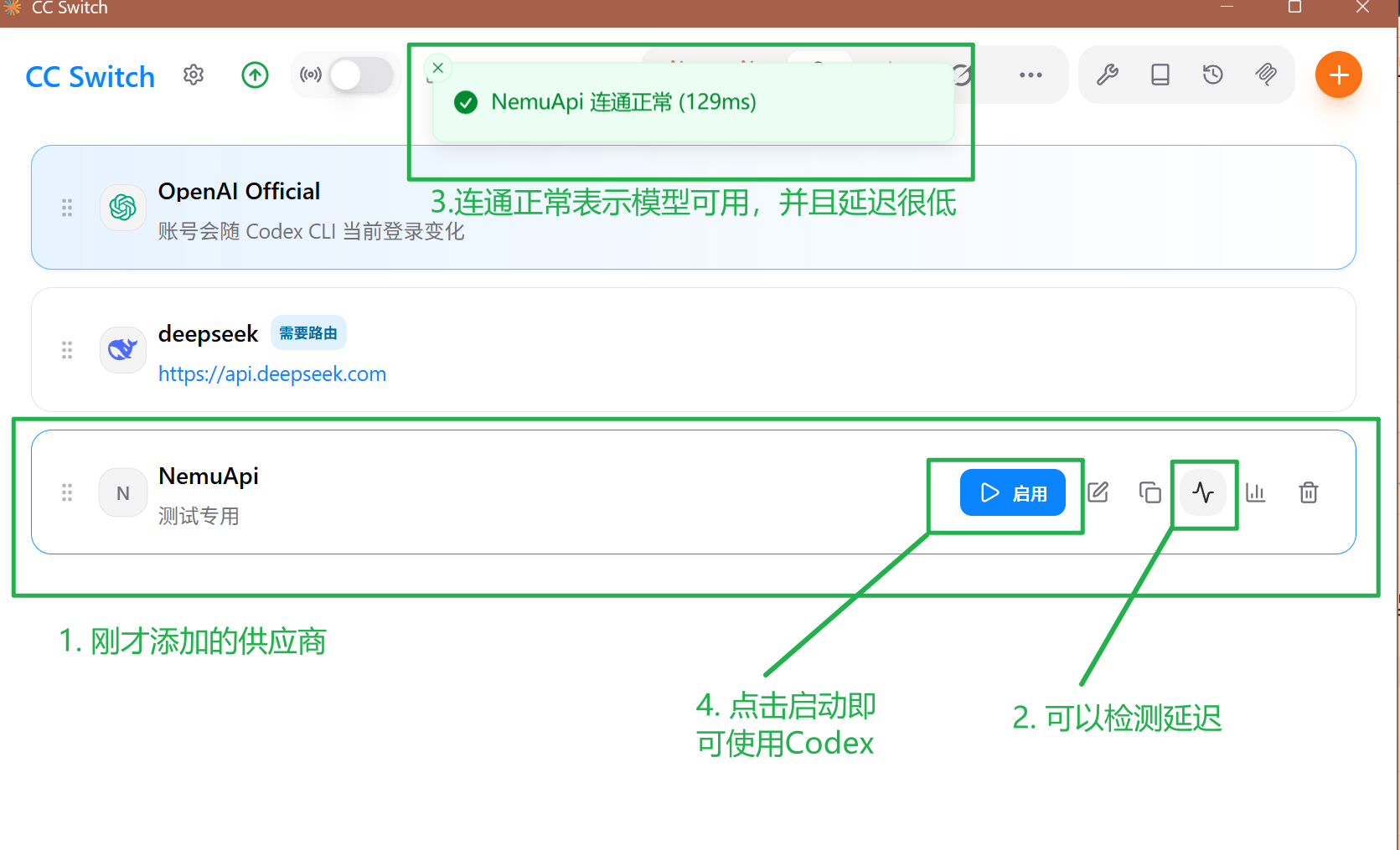Click the 需要路由 tag on deepseek
Screen dimensions: 1400x850
[x=308, y=333]
